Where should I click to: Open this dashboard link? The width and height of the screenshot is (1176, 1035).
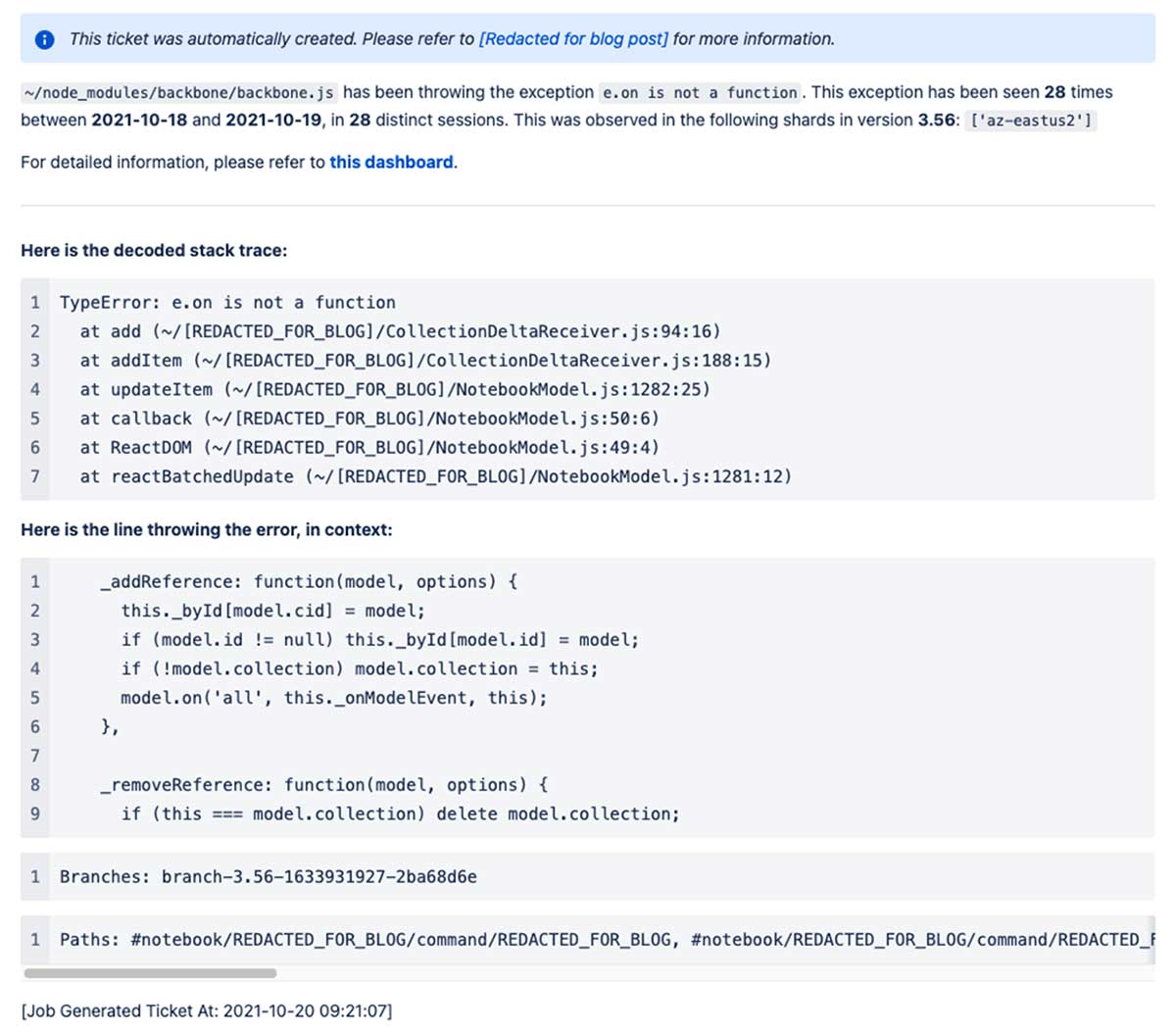391,162
